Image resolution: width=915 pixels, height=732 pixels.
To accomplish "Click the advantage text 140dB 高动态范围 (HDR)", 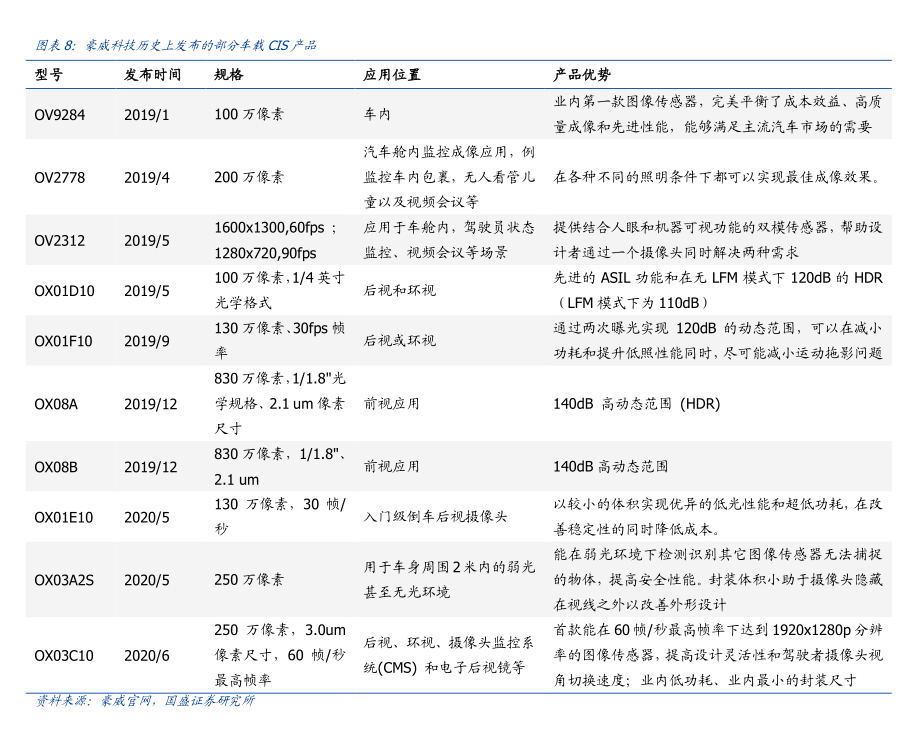I will pos(637,404).
